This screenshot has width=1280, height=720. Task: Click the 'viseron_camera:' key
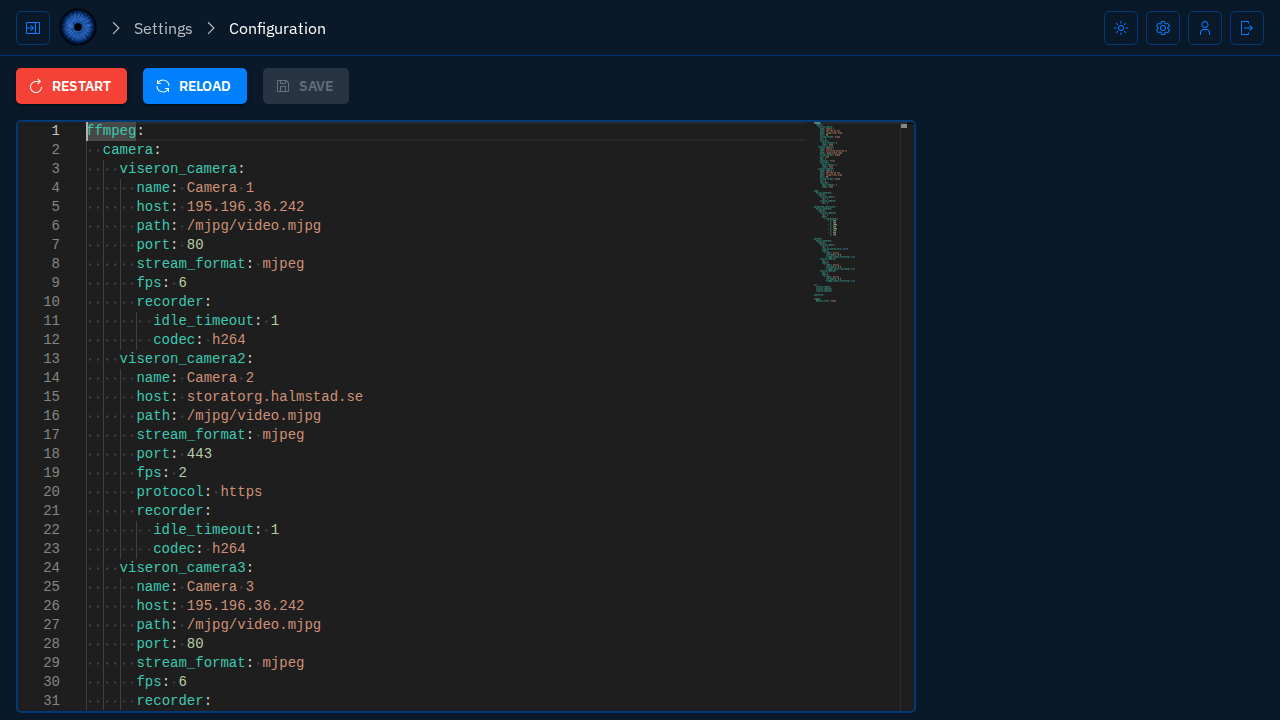click(x=182, y=169)
